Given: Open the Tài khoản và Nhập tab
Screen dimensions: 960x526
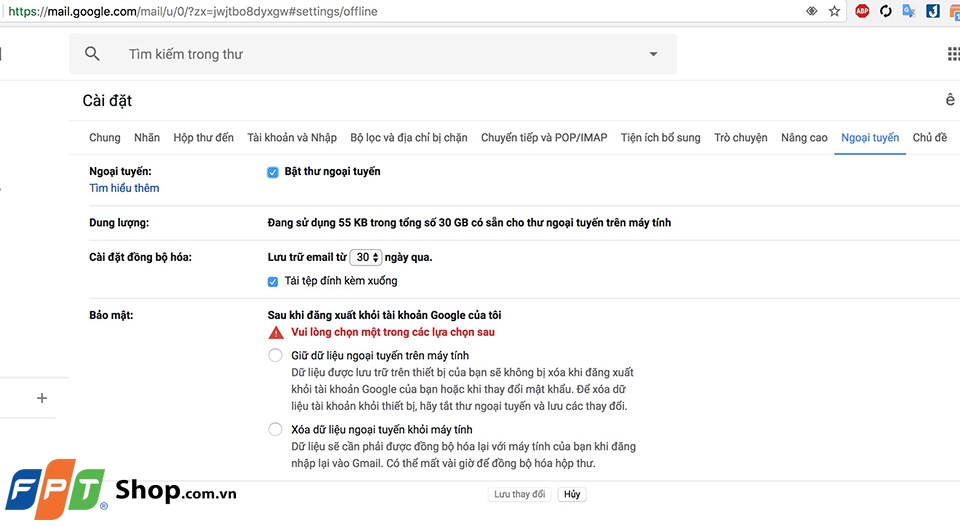Looking at the screenshot, I should click(292, 138).
